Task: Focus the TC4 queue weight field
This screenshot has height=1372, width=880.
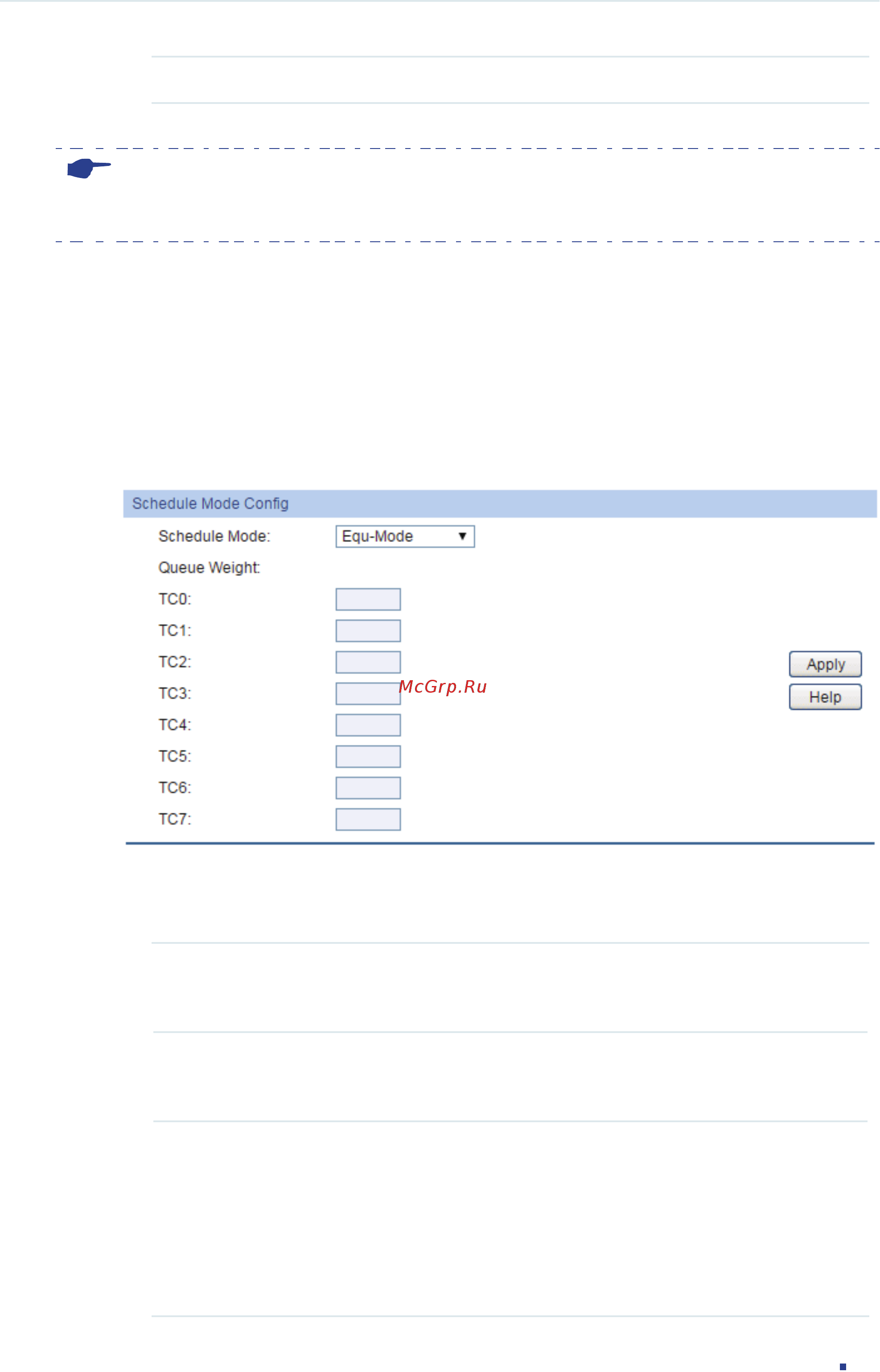Action: click(x=368, y=725)
